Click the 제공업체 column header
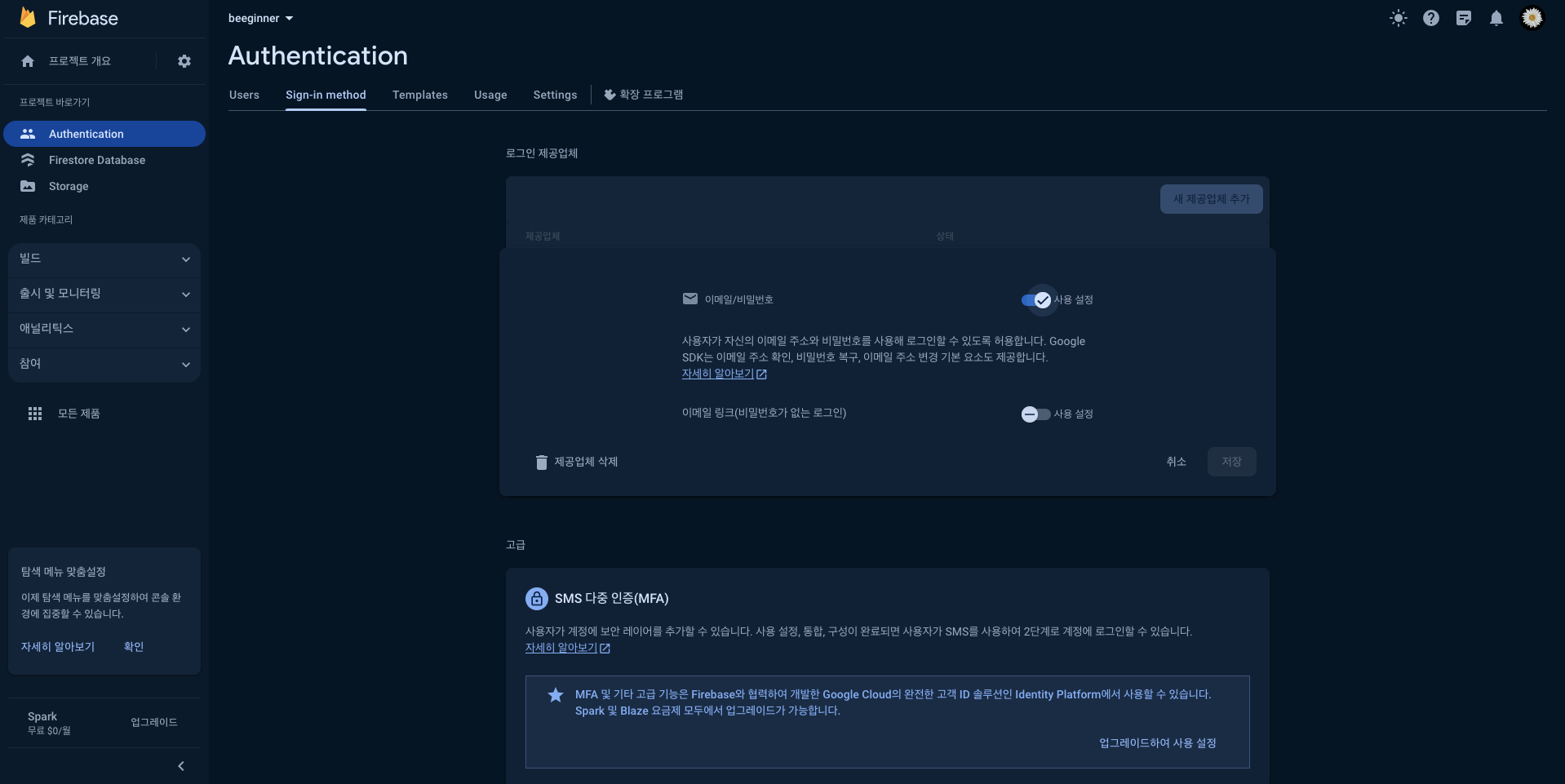 (543, 237)
